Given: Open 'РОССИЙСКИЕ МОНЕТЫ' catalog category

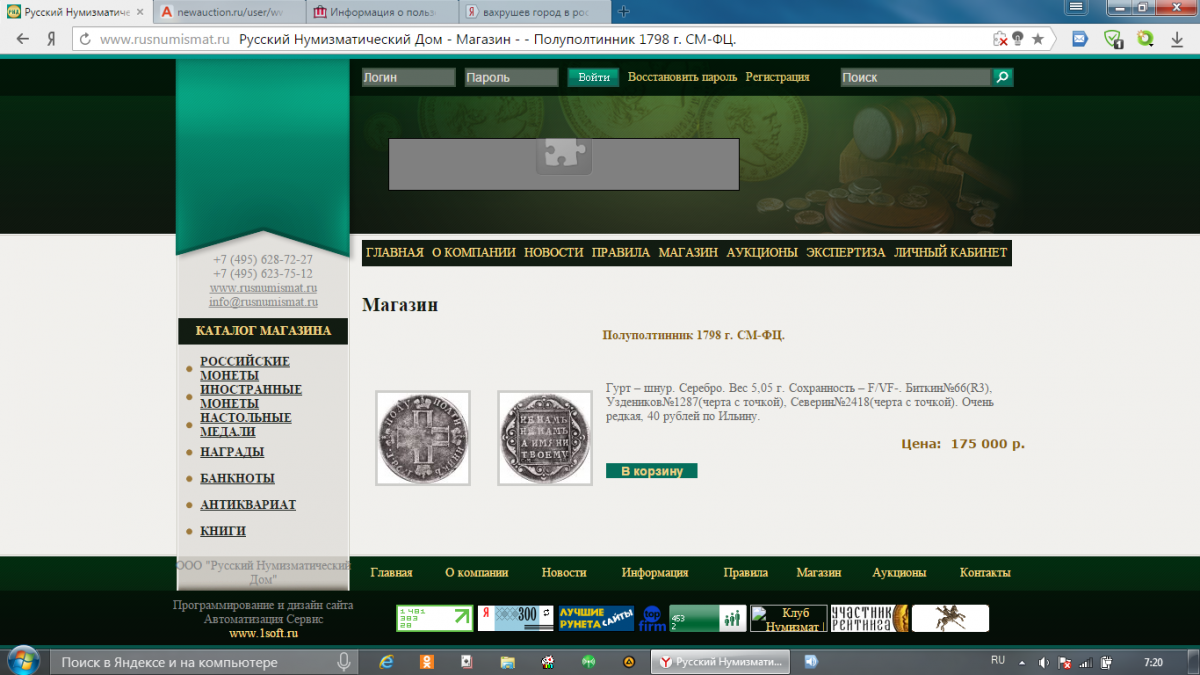Looking at the screenshot, I should [x=245, y=368].
